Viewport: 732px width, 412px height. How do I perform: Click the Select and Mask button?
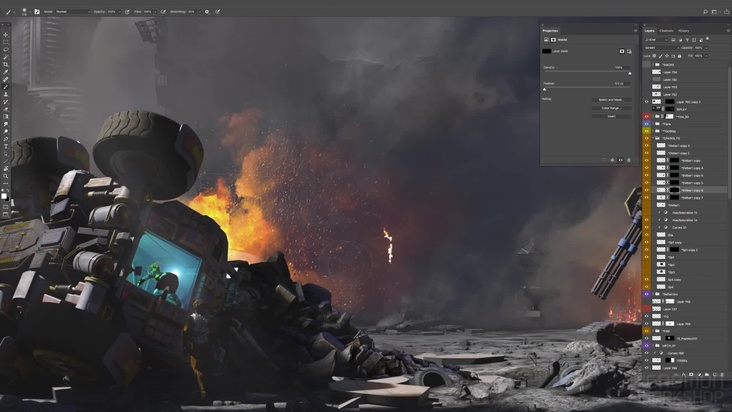tap(612, 100)
